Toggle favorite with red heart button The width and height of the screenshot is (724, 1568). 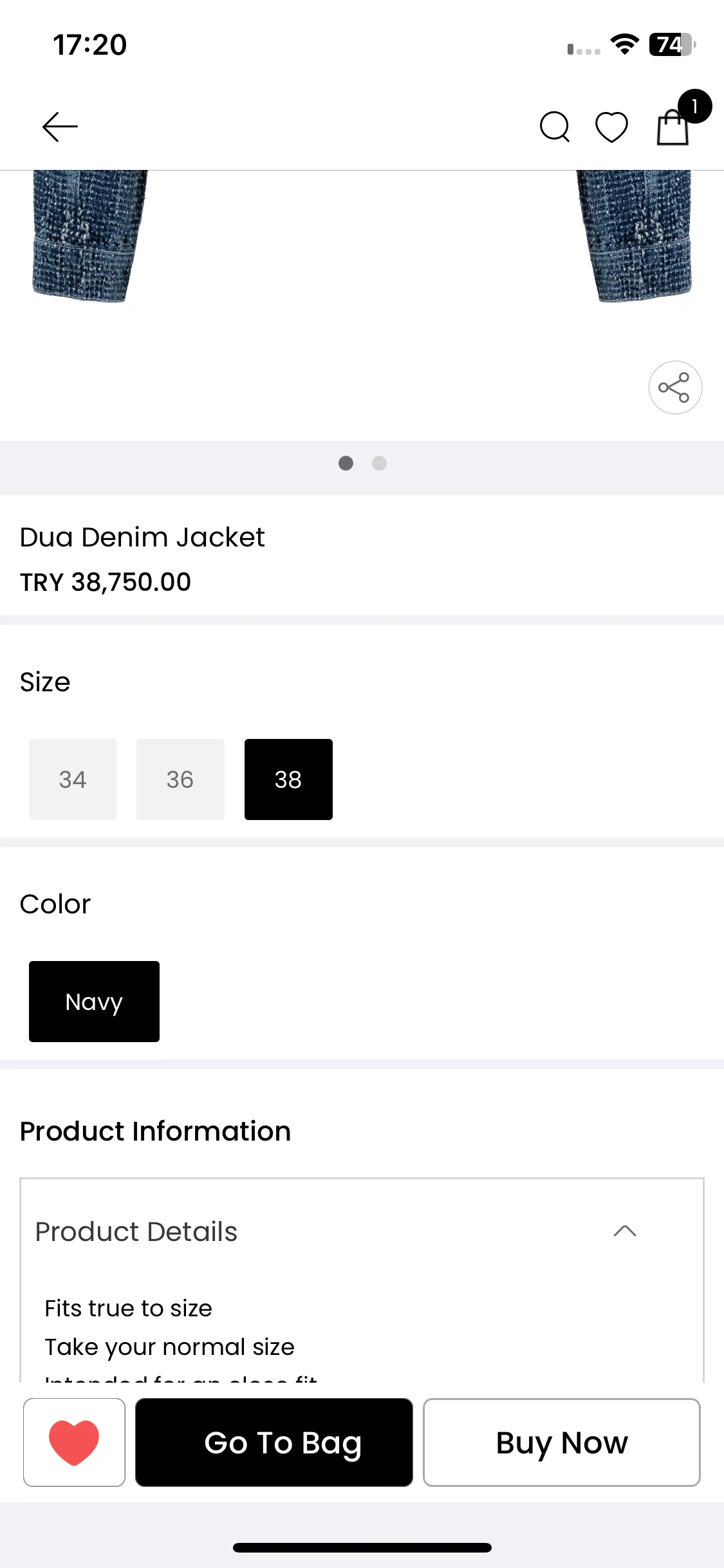pyautogui.click(x=74, y=1442)
